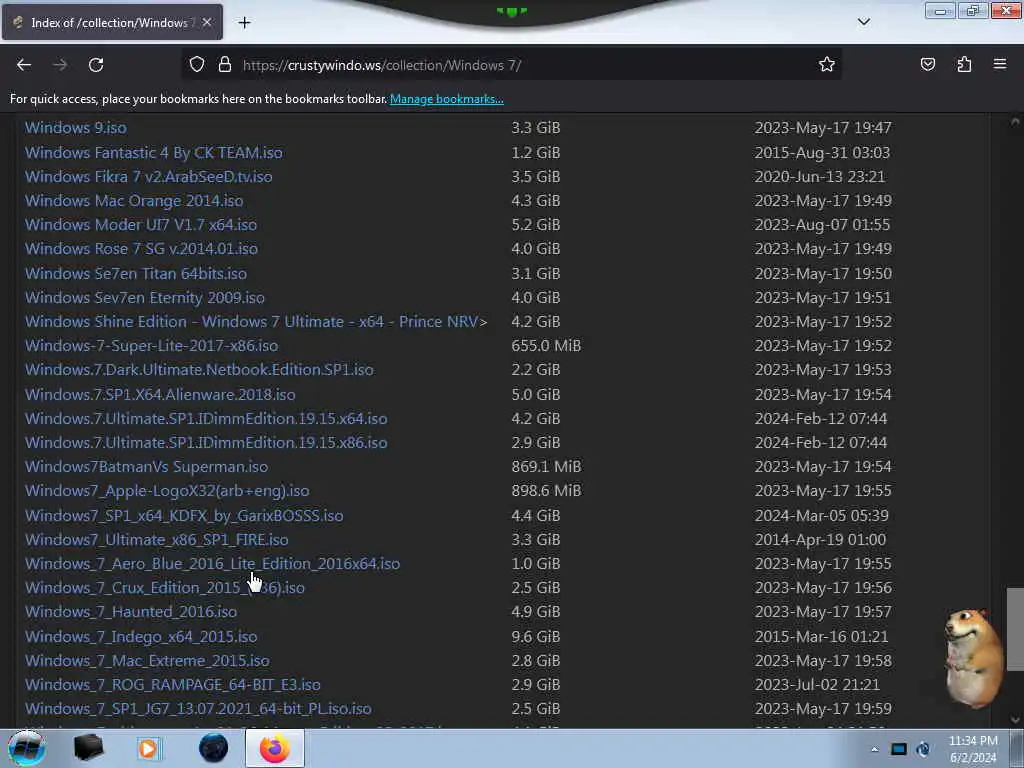Download Windows7BatmanVs Superman.iso
The image size is (1024, 768).
146,468
